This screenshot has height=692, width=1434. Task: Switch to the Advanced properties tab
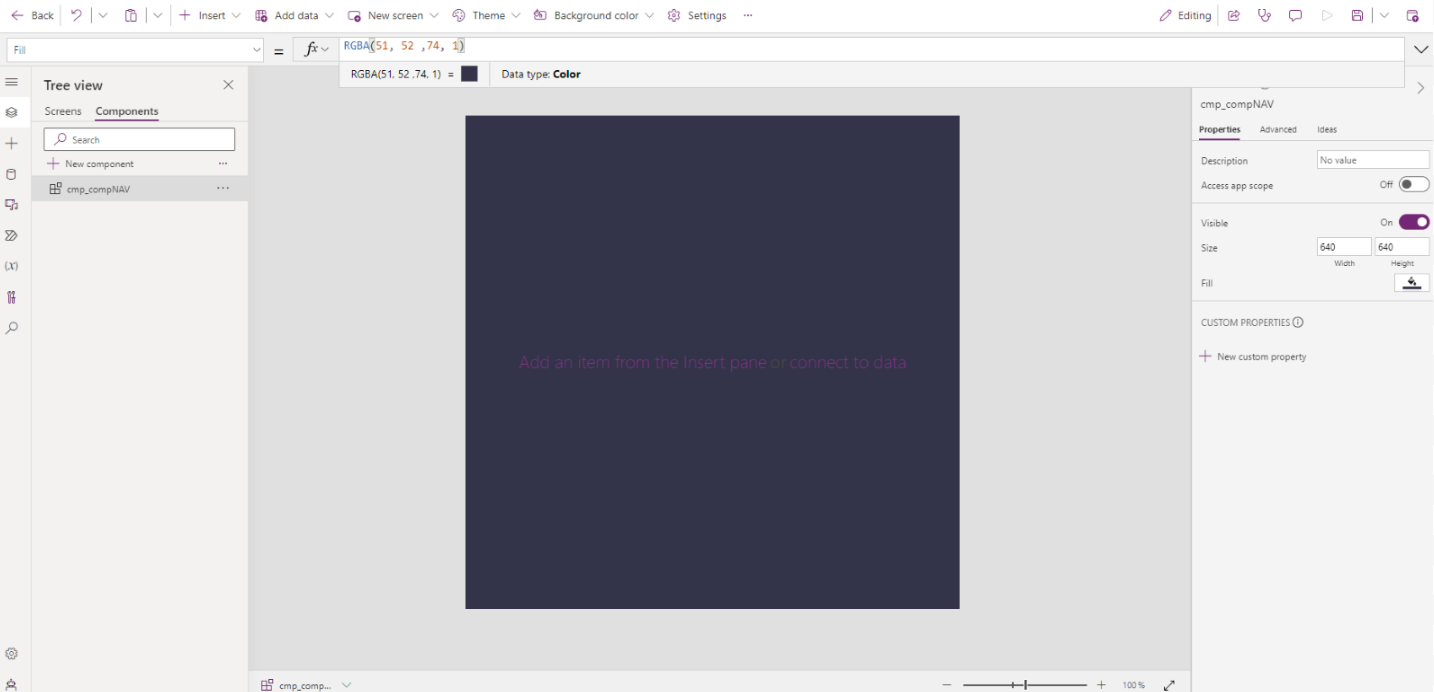[x=1277, y=129]
